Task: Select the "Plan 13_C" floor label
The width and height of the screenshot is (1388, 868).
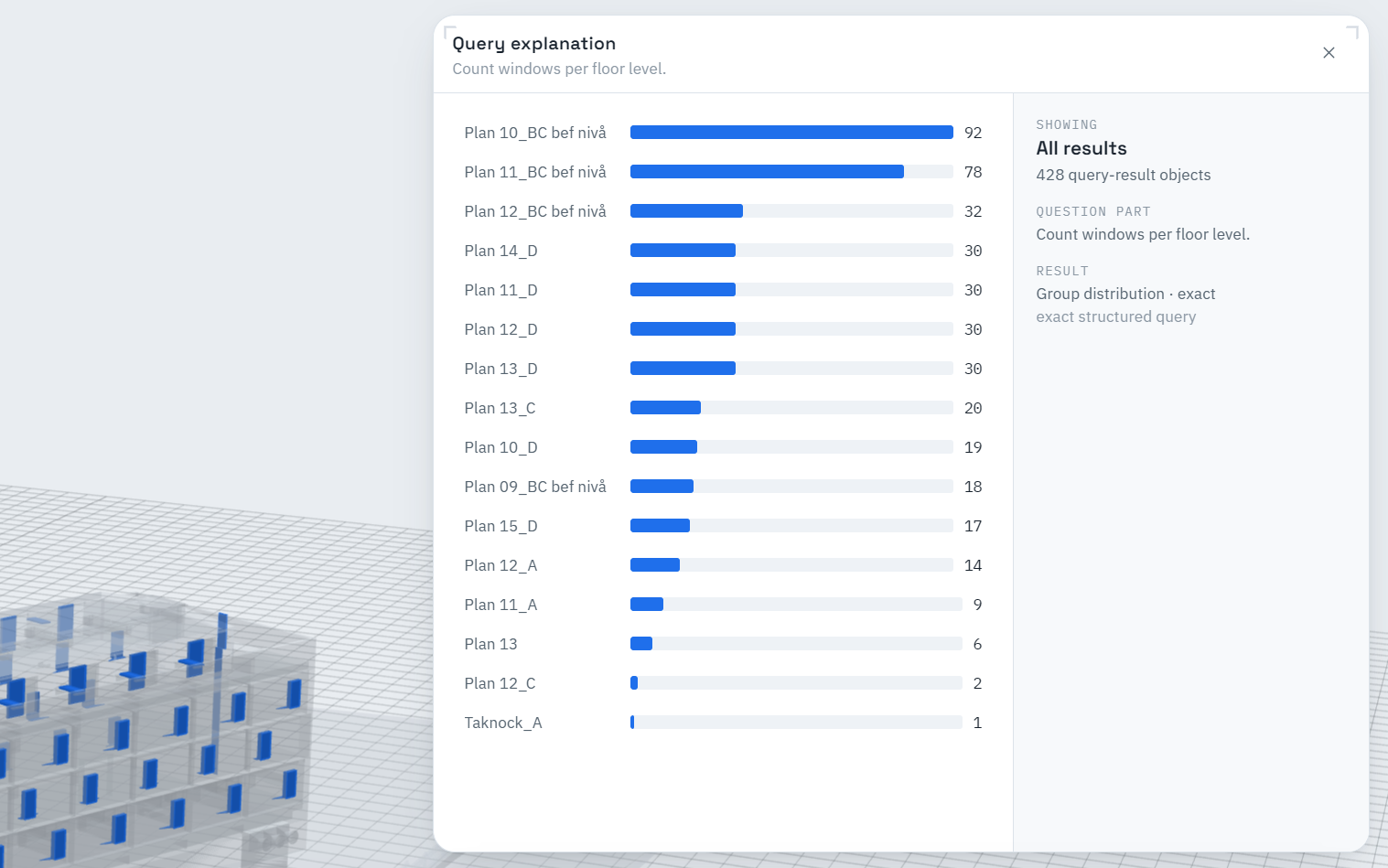Action: (500, 408)
